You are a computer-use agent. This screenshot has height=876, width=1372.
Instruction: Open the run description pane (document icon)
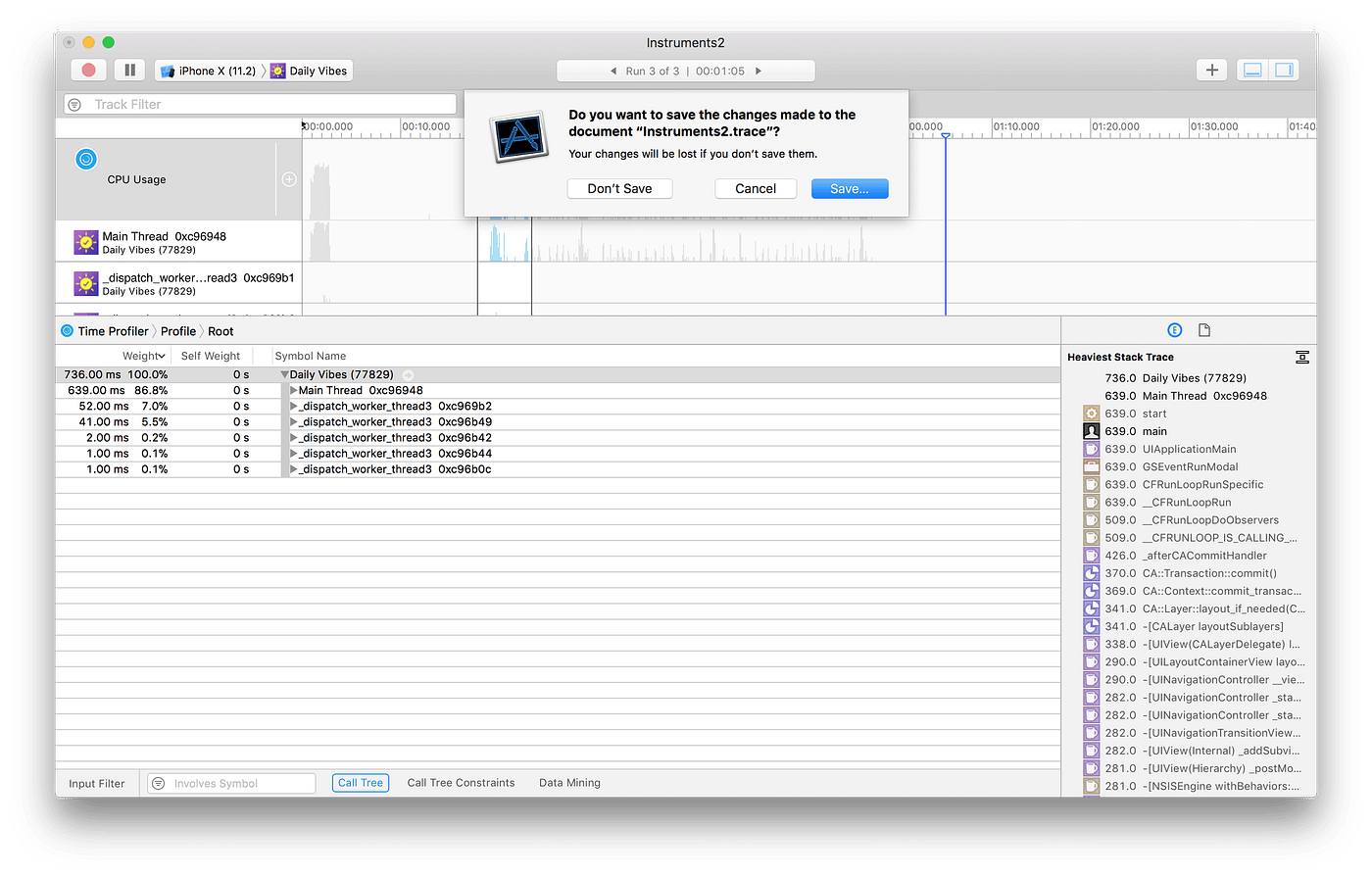tap(1203, 329)
